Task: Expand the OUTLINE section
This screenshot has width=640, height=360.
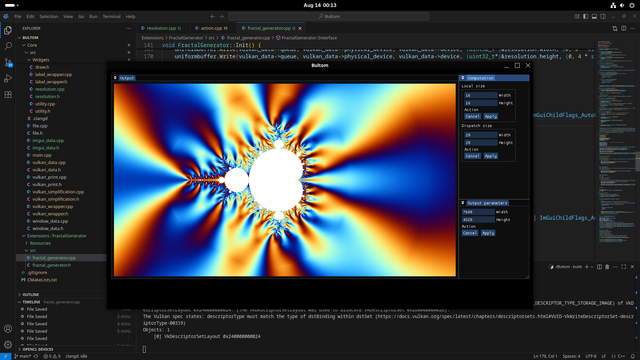Action: pos(31,295)
